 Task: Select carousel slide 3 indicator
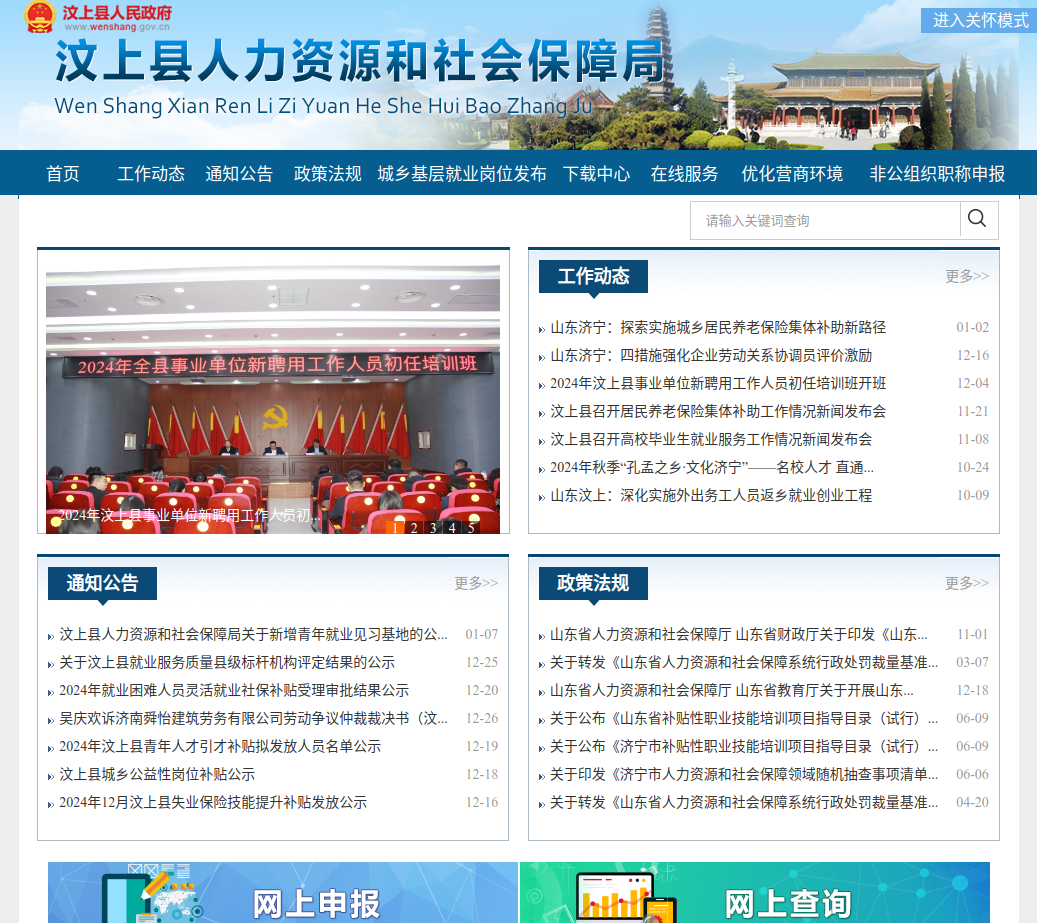(x=433, y=527)
